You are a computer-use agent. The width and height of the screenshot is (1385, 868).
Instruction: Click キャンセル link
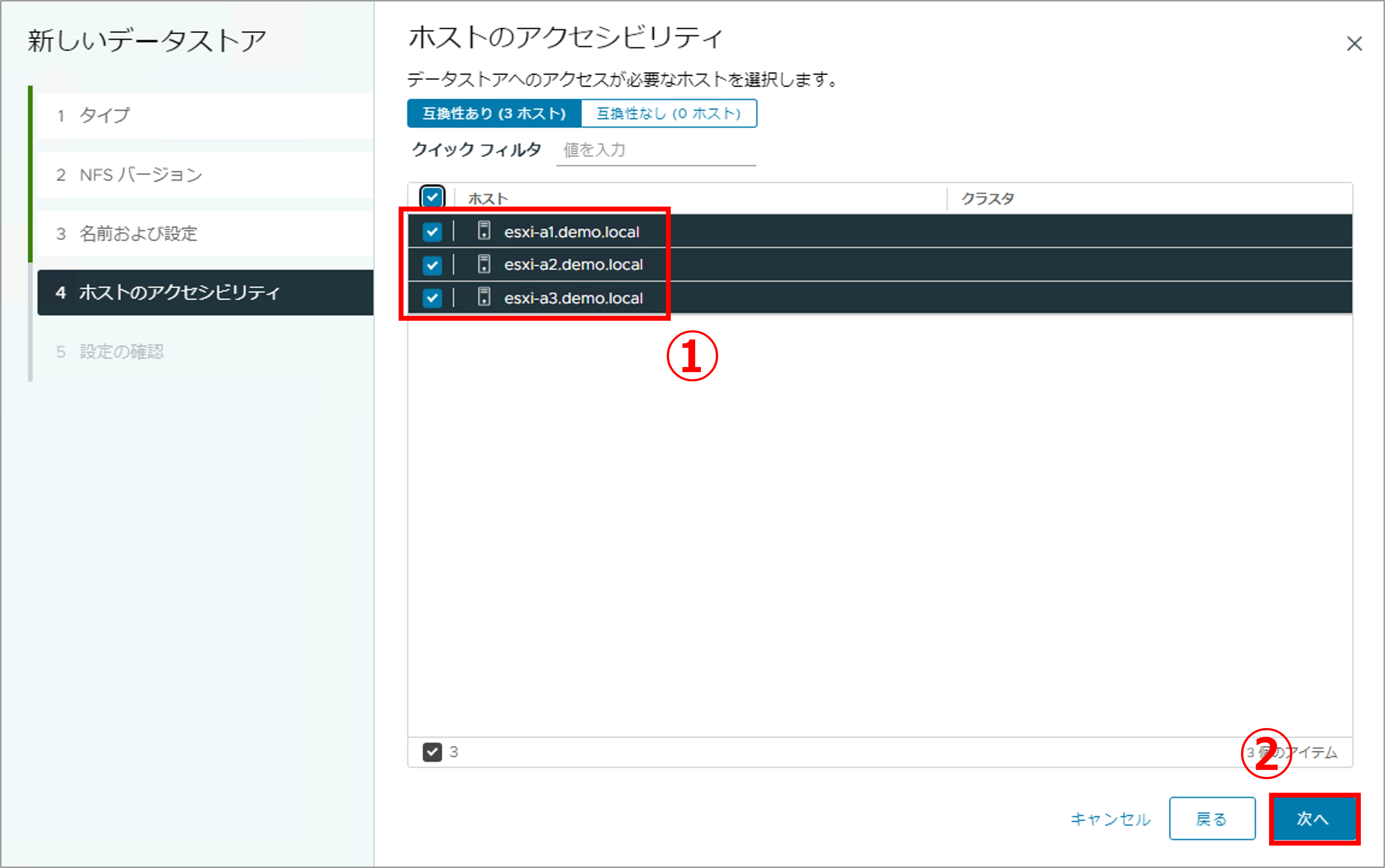click(x=1110, y=819)
